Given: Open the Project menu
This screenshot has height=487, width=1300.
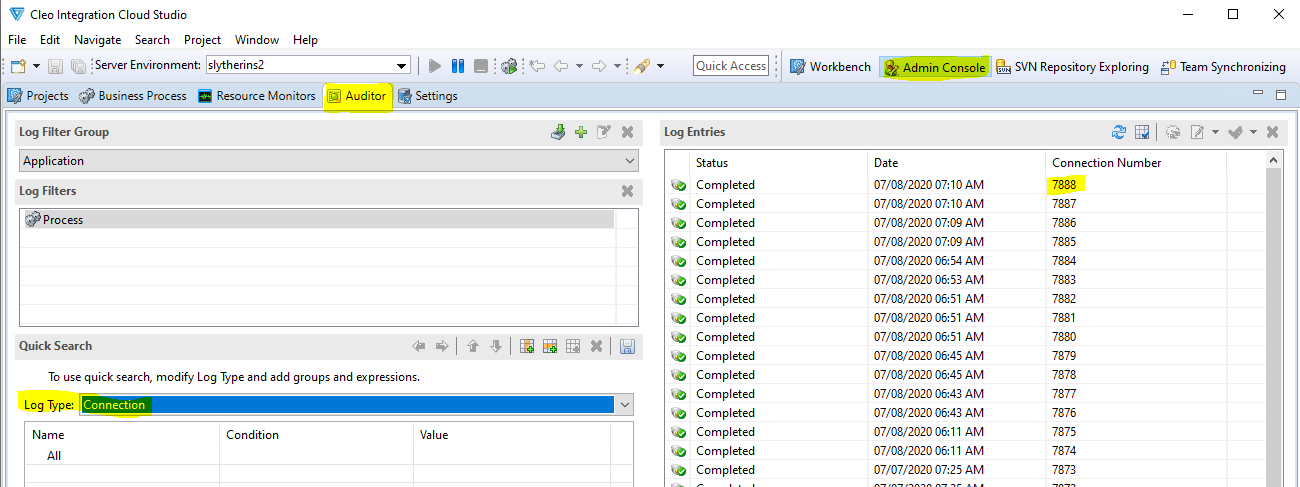Looking at the screenshot, I should pyautogui.click(x=203, y=40).
